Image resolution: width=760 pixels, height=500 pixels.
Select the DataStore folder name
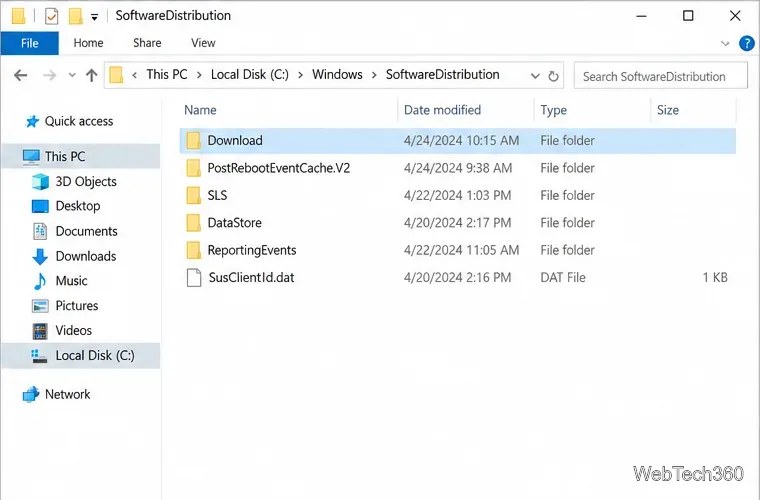coord(235,223)
